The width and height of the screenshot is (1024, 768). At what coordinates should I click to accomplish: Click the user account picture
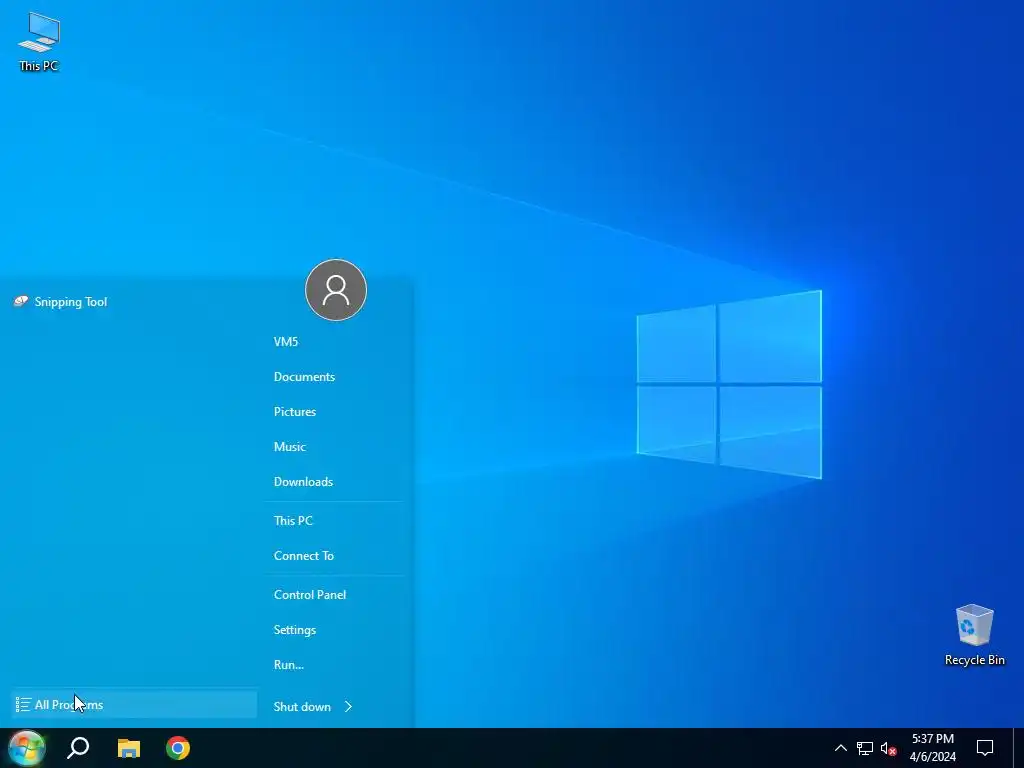pos(336,290)
